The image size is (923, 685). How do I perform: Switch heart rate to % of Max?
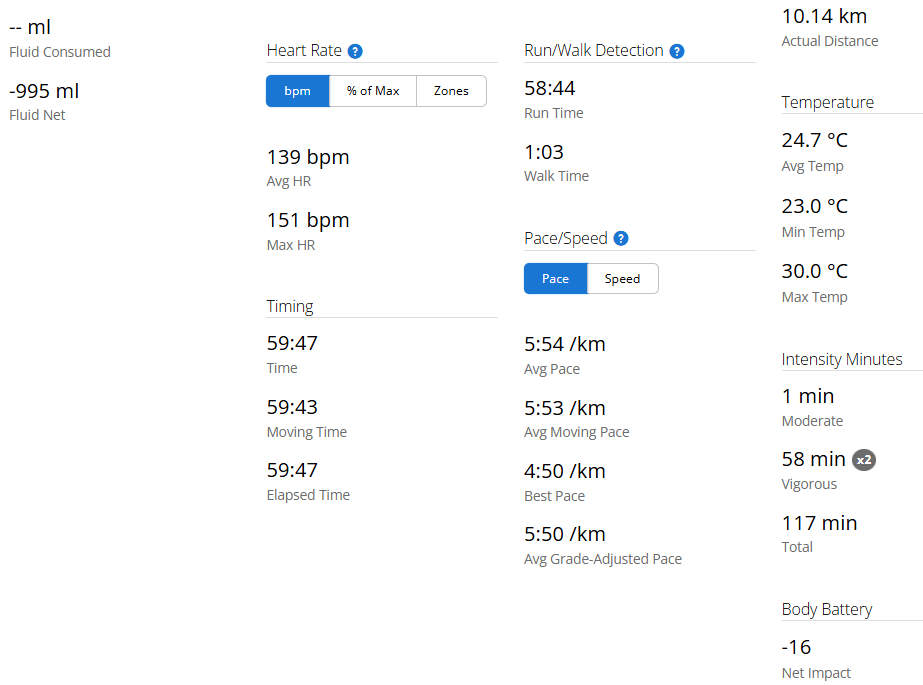click(x=373, y=91)
